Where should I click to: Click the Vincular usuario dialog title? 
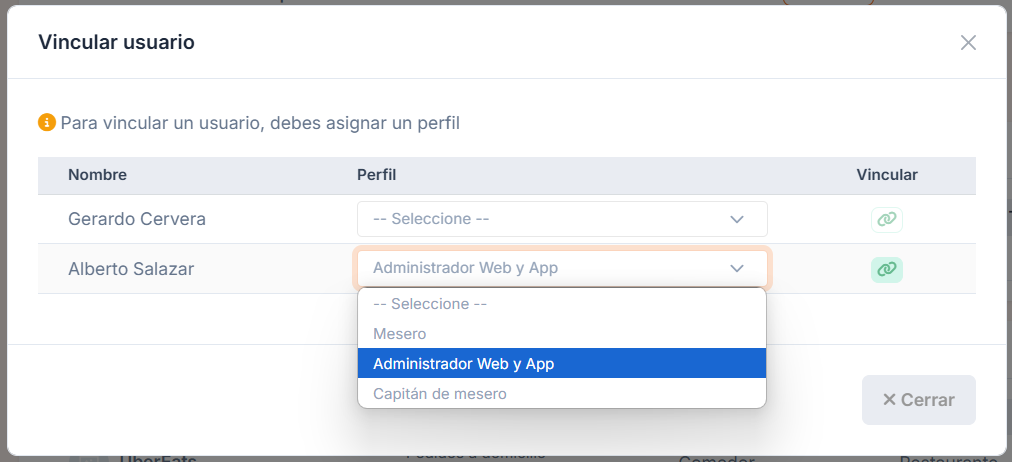pyautogui.click(x=116, y=43)
